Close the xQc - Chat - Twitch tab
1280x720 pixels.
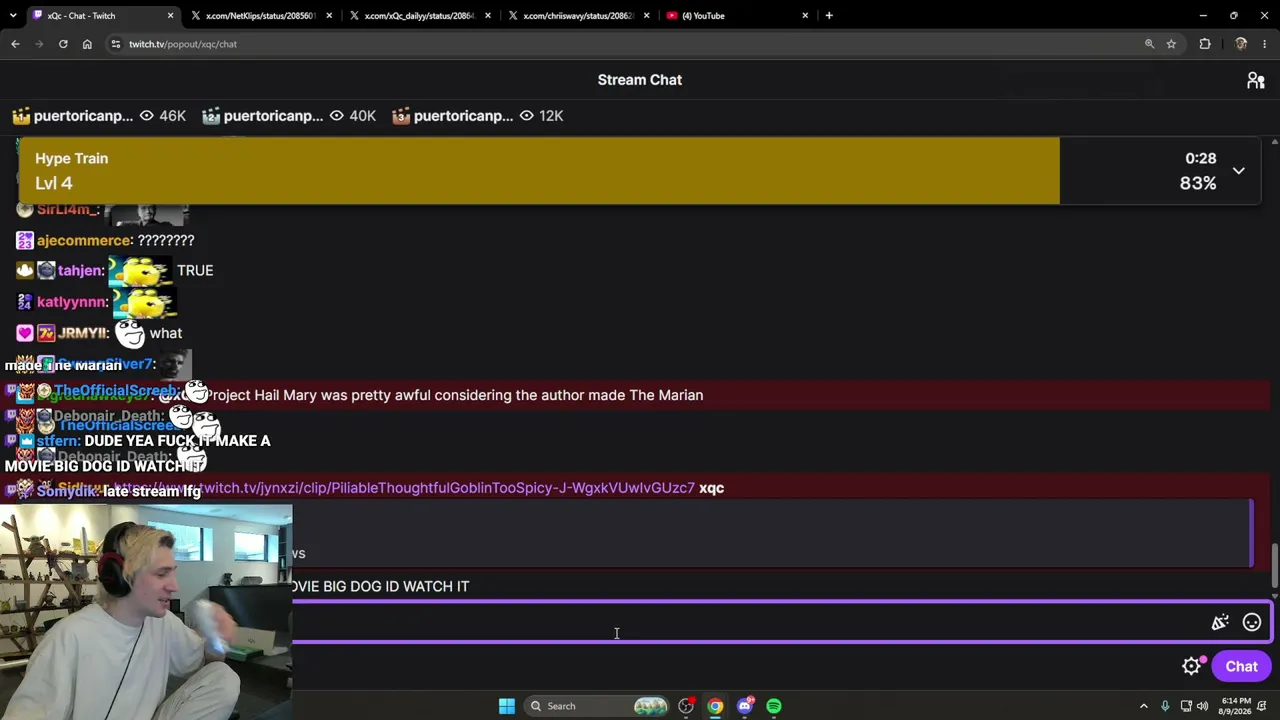click(170, 16)
